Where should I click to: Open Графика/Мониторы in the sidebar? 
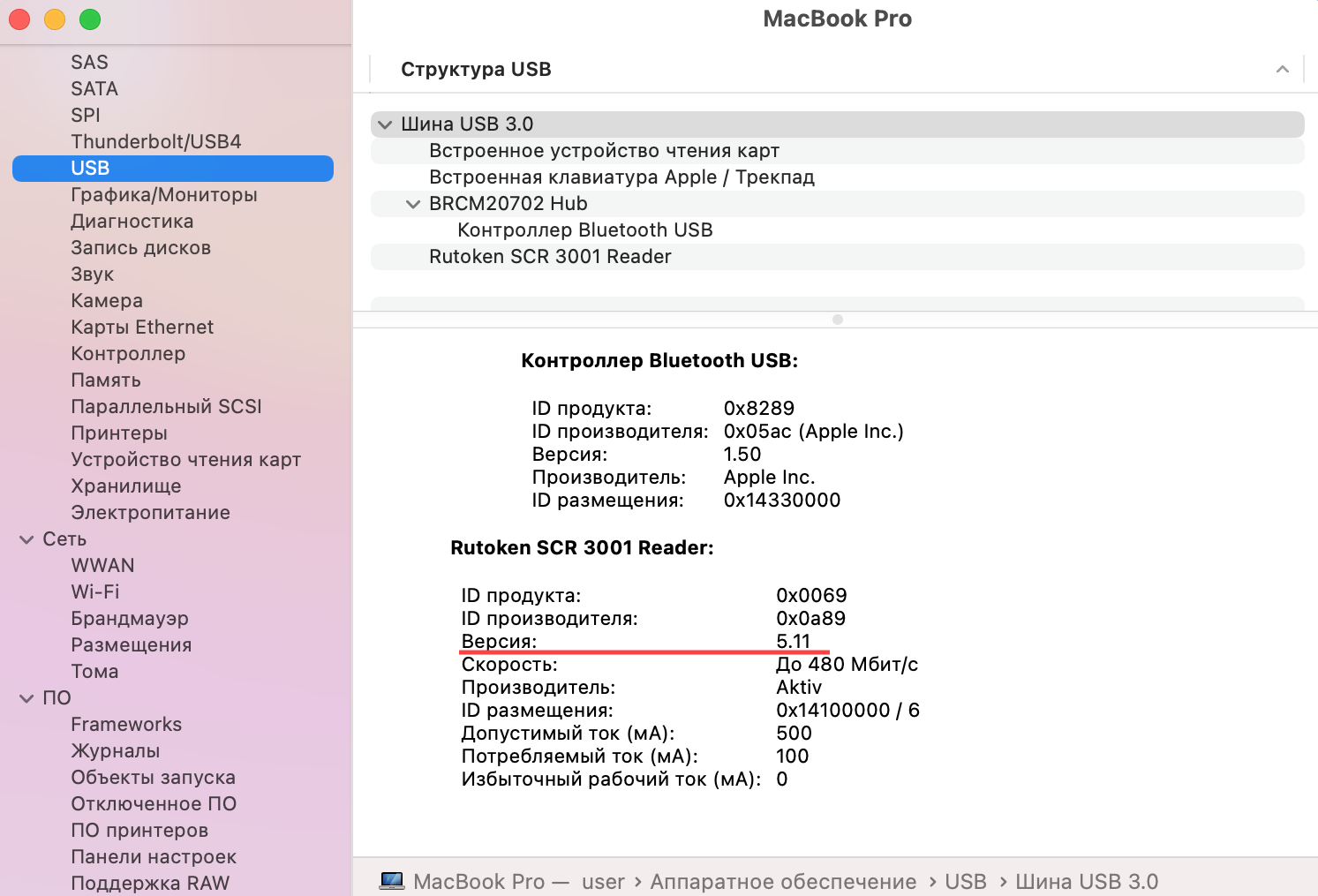[164, 194]
